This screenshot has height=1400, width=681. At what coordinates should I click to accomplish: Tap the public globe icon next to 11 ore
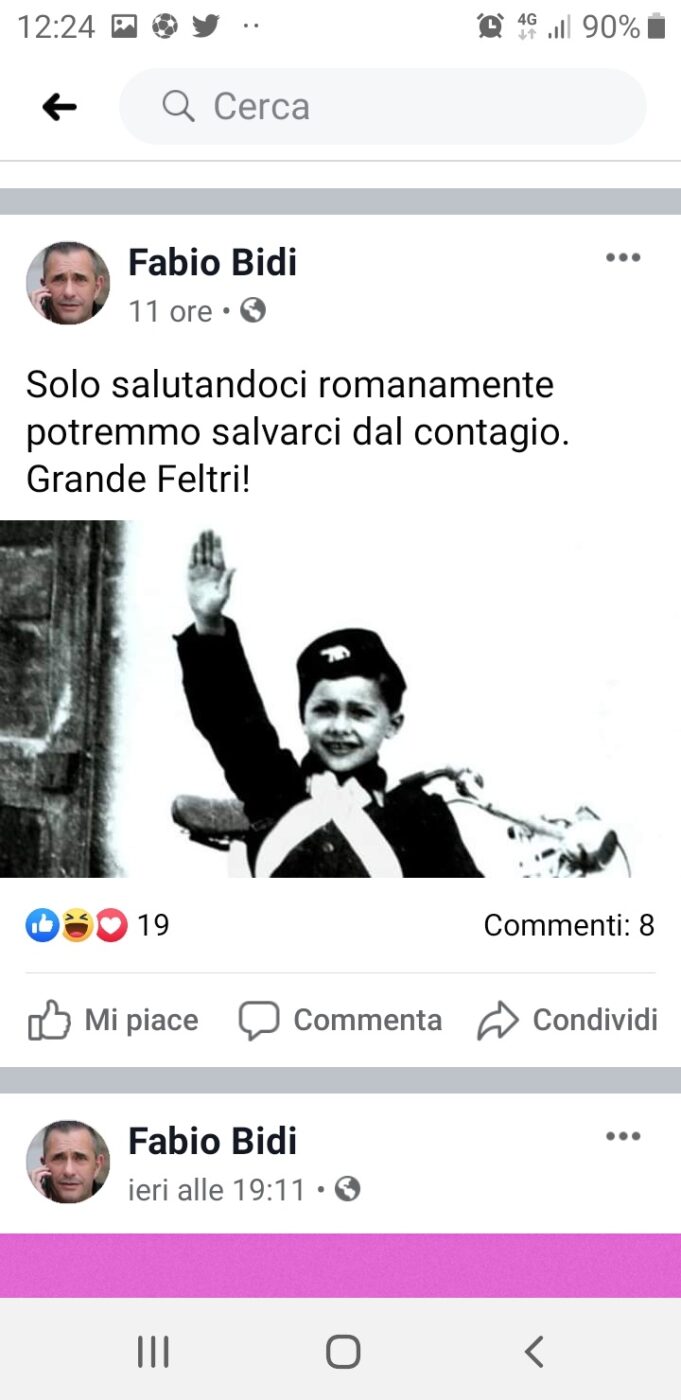click(x=253, y=311)
